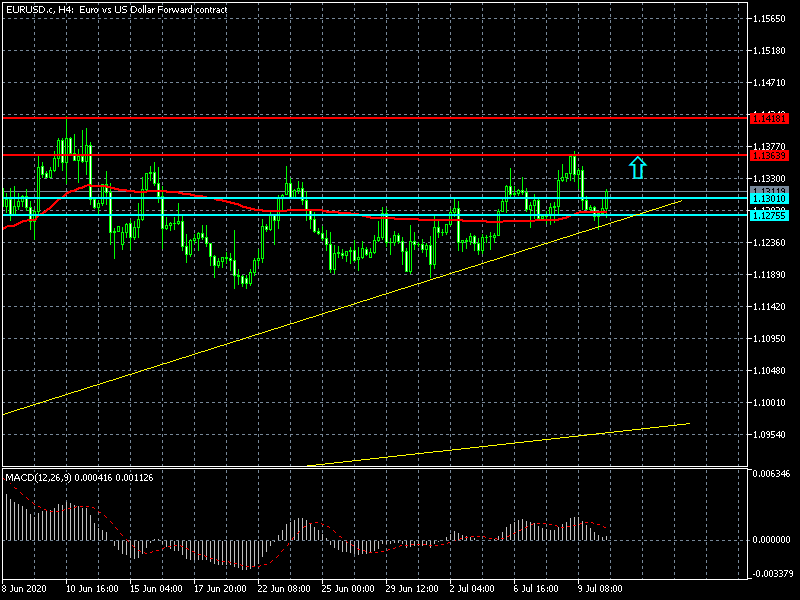Click the cyan 1.12755 price label
Viewport: 800px width, 600px height.
click(x=769, y=215)
